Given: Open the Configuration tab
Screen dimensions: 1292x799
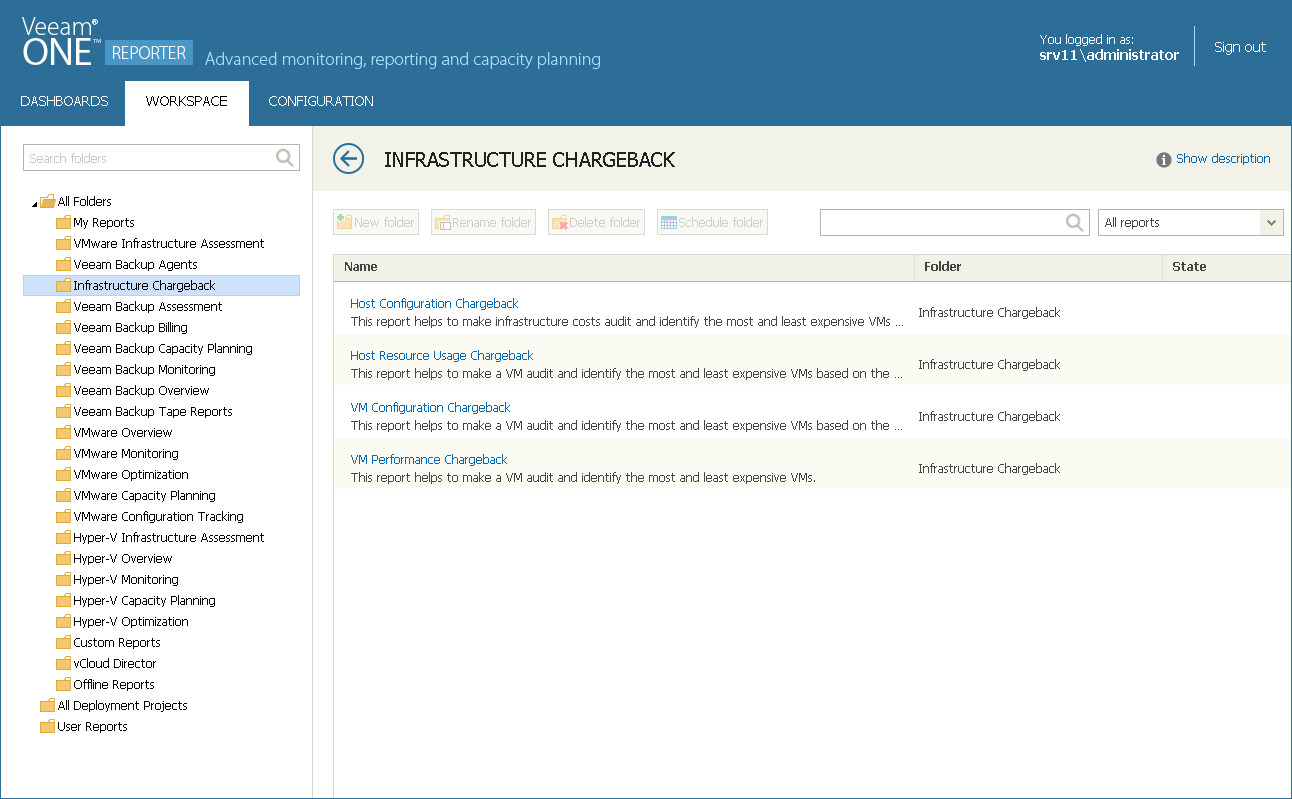Looking at the screenshot, I should (321, 101).
